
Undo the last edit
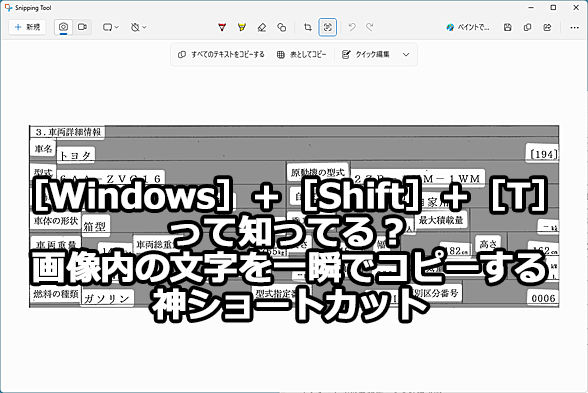pos(352,27)
